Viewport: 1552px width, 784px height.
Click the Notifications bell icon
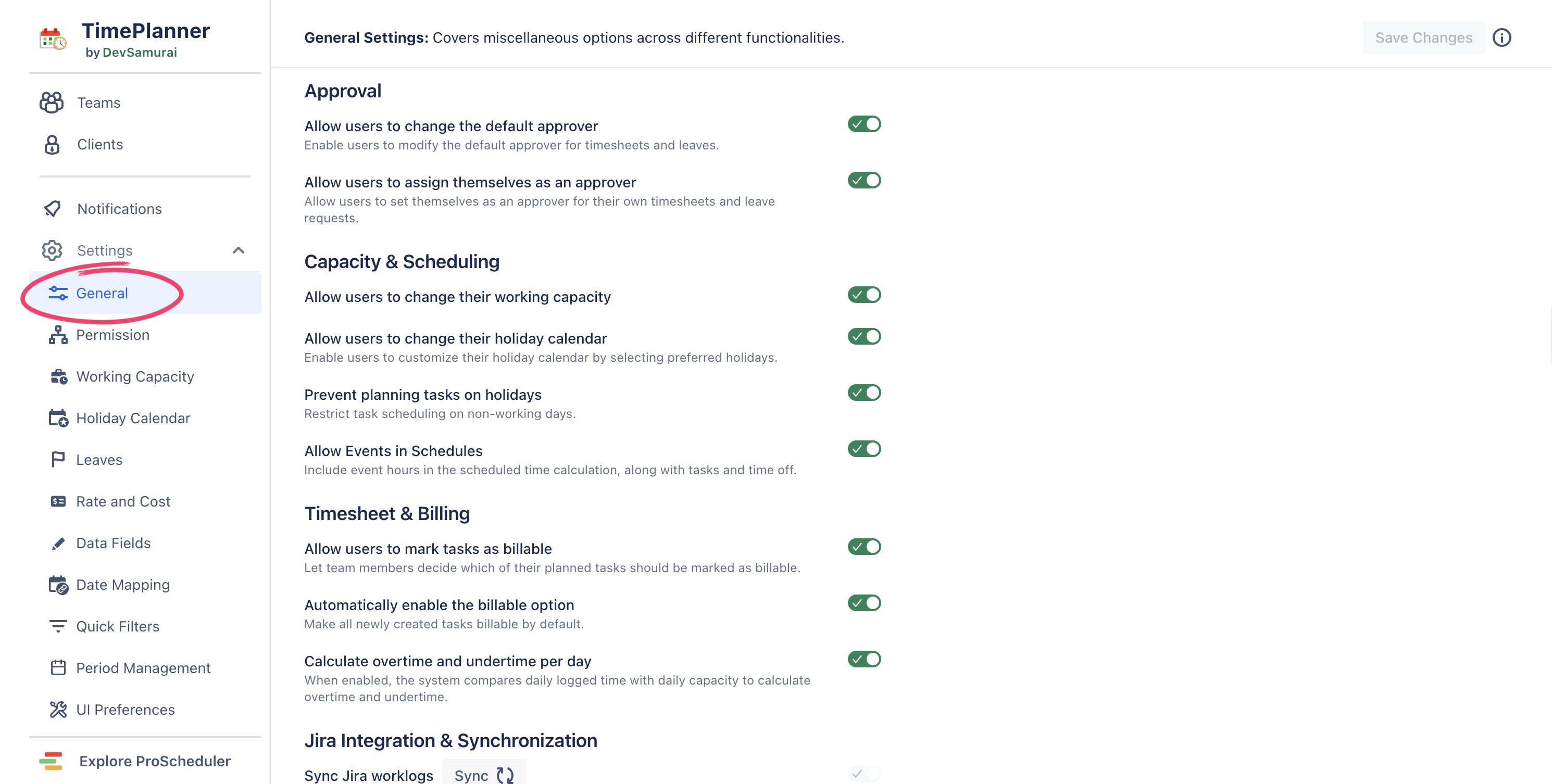coord(52,209)
